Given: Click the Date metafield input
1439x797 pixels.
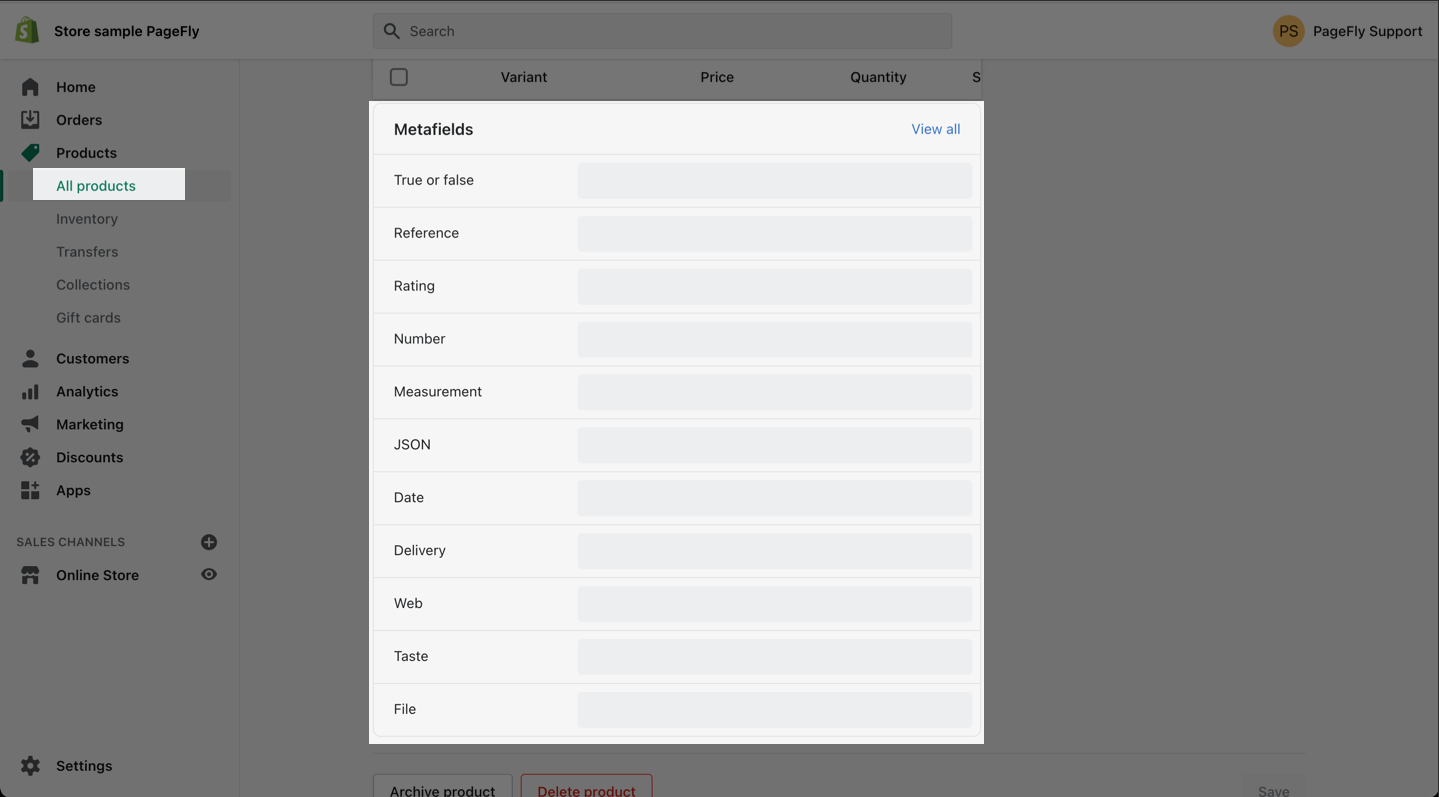Looking at the screenshot, I should click(774, 498).
